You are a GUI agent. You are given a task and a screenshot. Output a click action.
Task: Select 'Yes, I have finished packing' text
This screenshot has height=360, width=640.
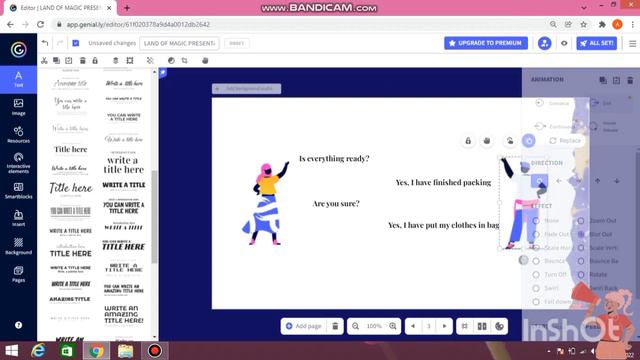(443, 182)
